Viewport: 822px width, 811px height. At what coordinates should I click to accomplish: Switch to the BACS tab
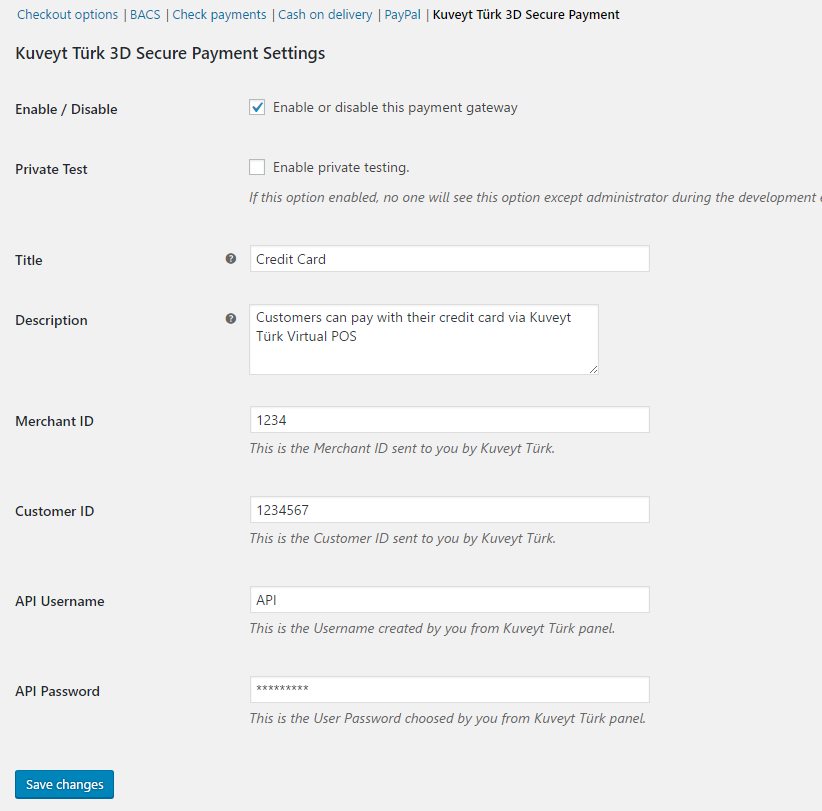(x=145, y=15)
